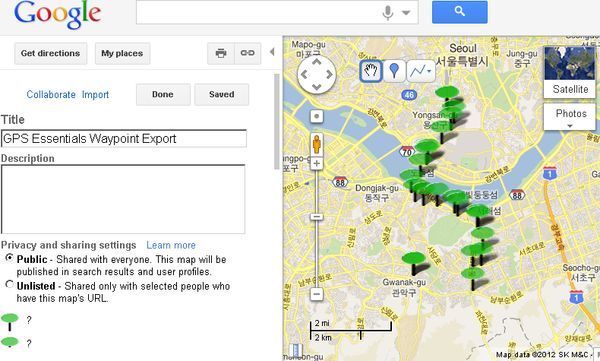Collapse the left panel with the arrow
600x361 pixels.
pyautogui.click(x=272, y=52)
